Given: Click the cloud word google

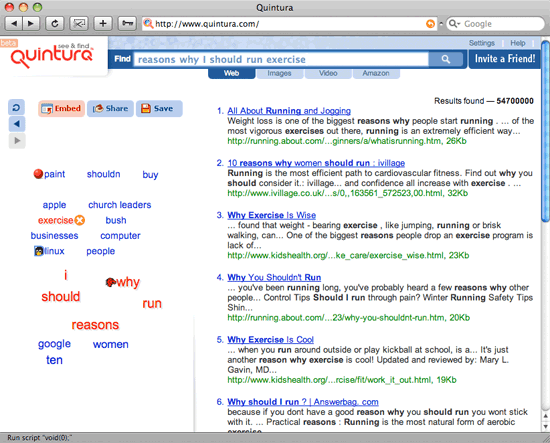Looking at the screenshot, I should coord(54,344).
